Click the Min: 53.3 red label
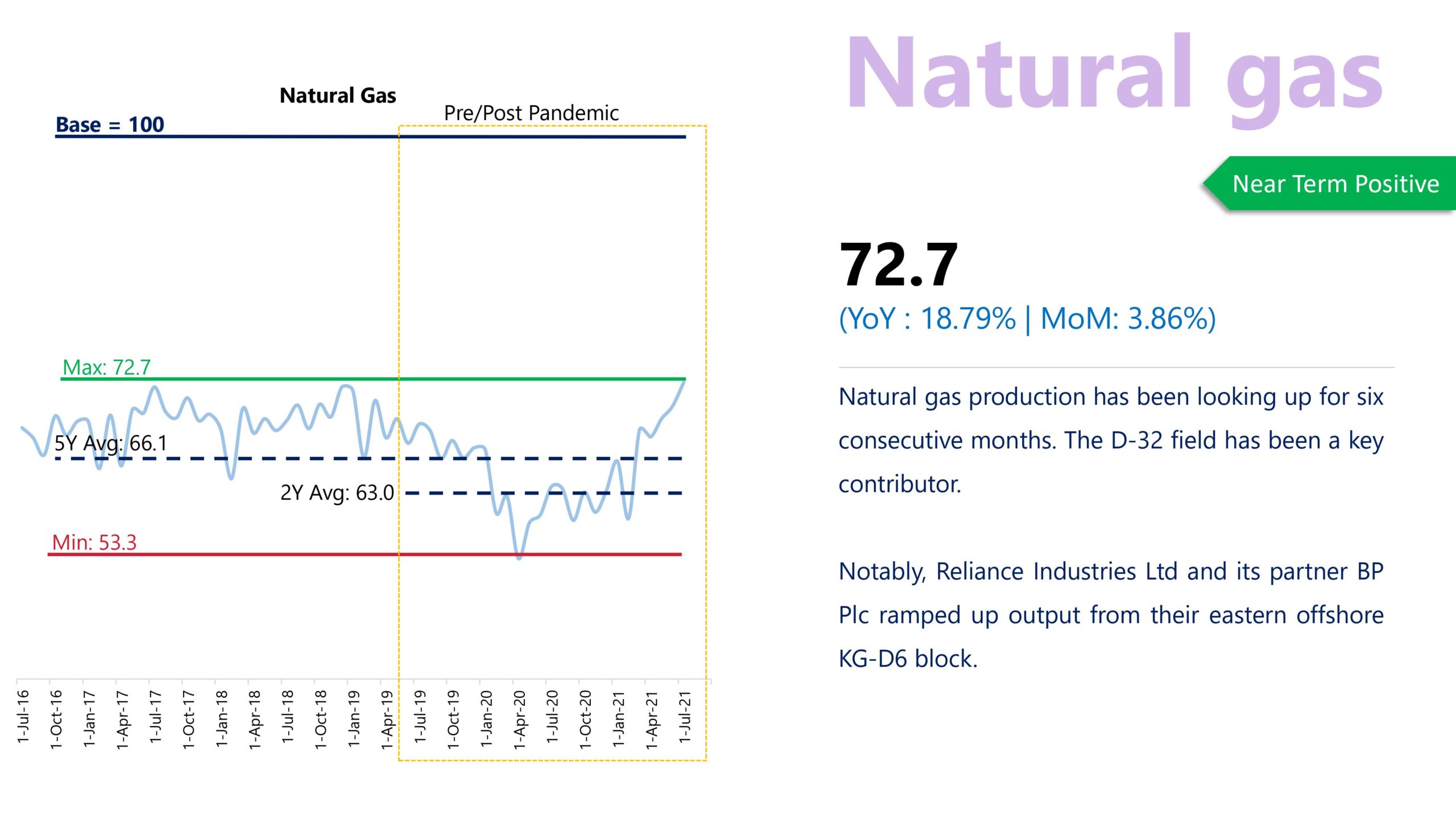This screenshot has height=819, width=1456. click(x=94, y=542)
